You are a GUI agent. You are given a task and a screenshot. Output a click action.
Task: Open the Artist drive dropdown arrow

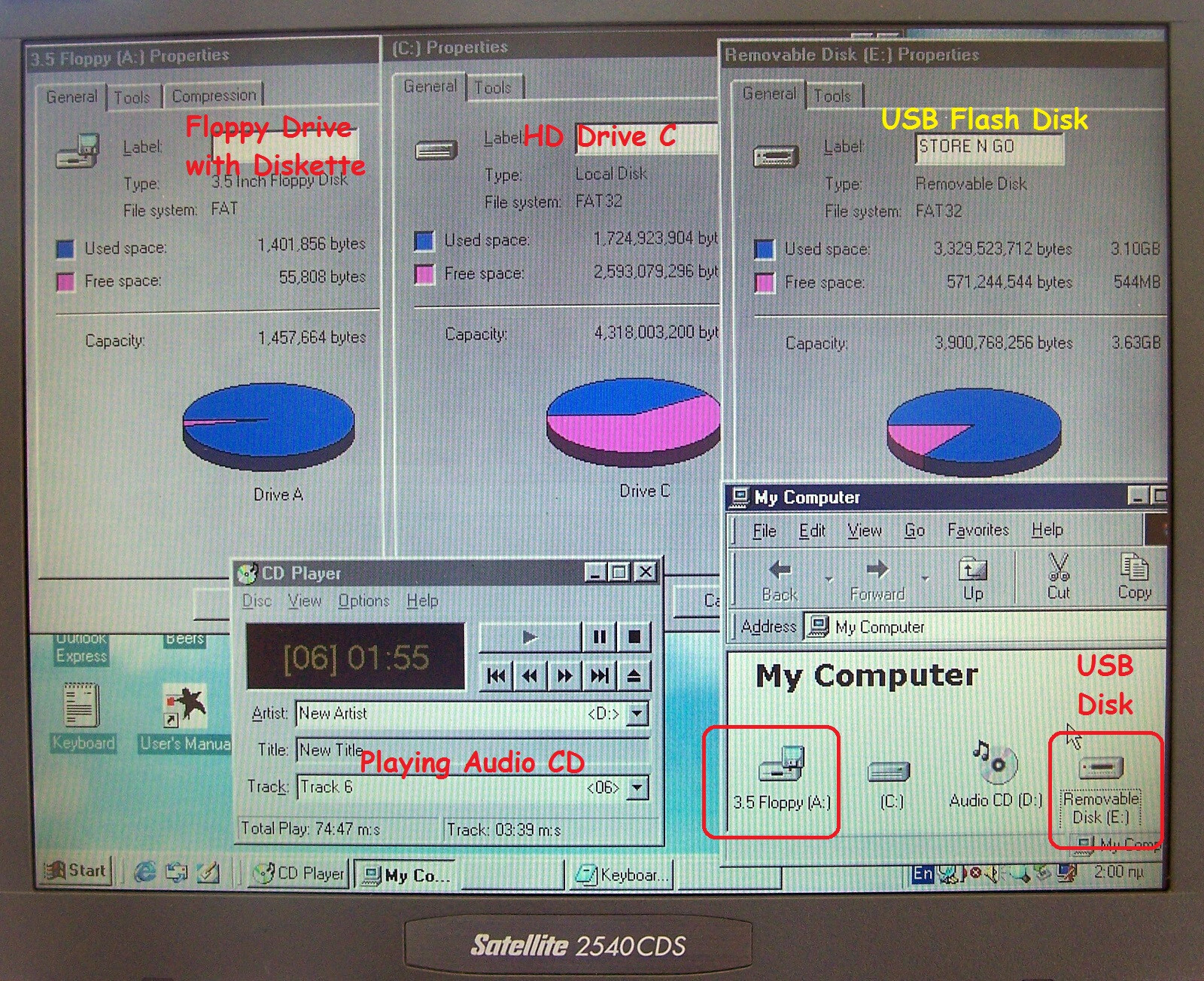(x=637, y=713)
